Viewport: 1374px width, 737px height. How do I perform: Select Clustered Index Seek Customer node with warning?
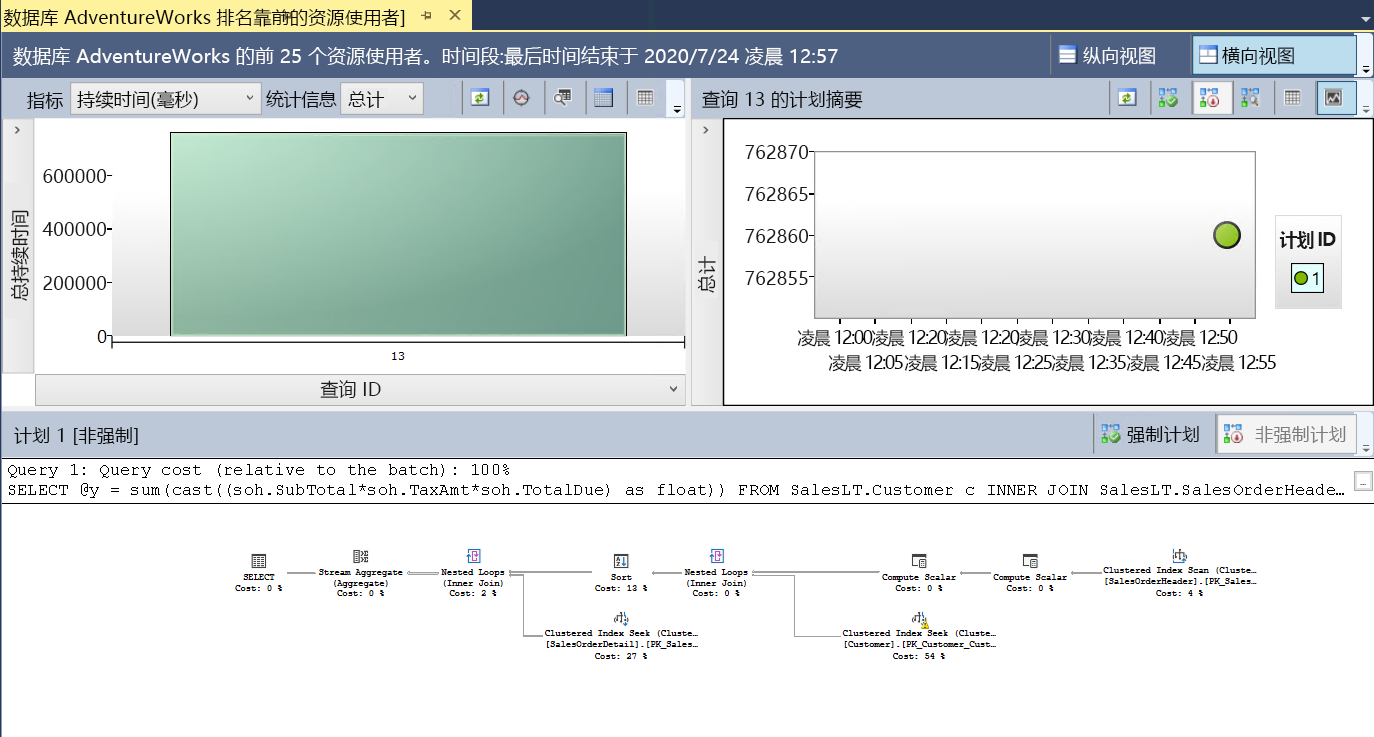pos(919,636)
